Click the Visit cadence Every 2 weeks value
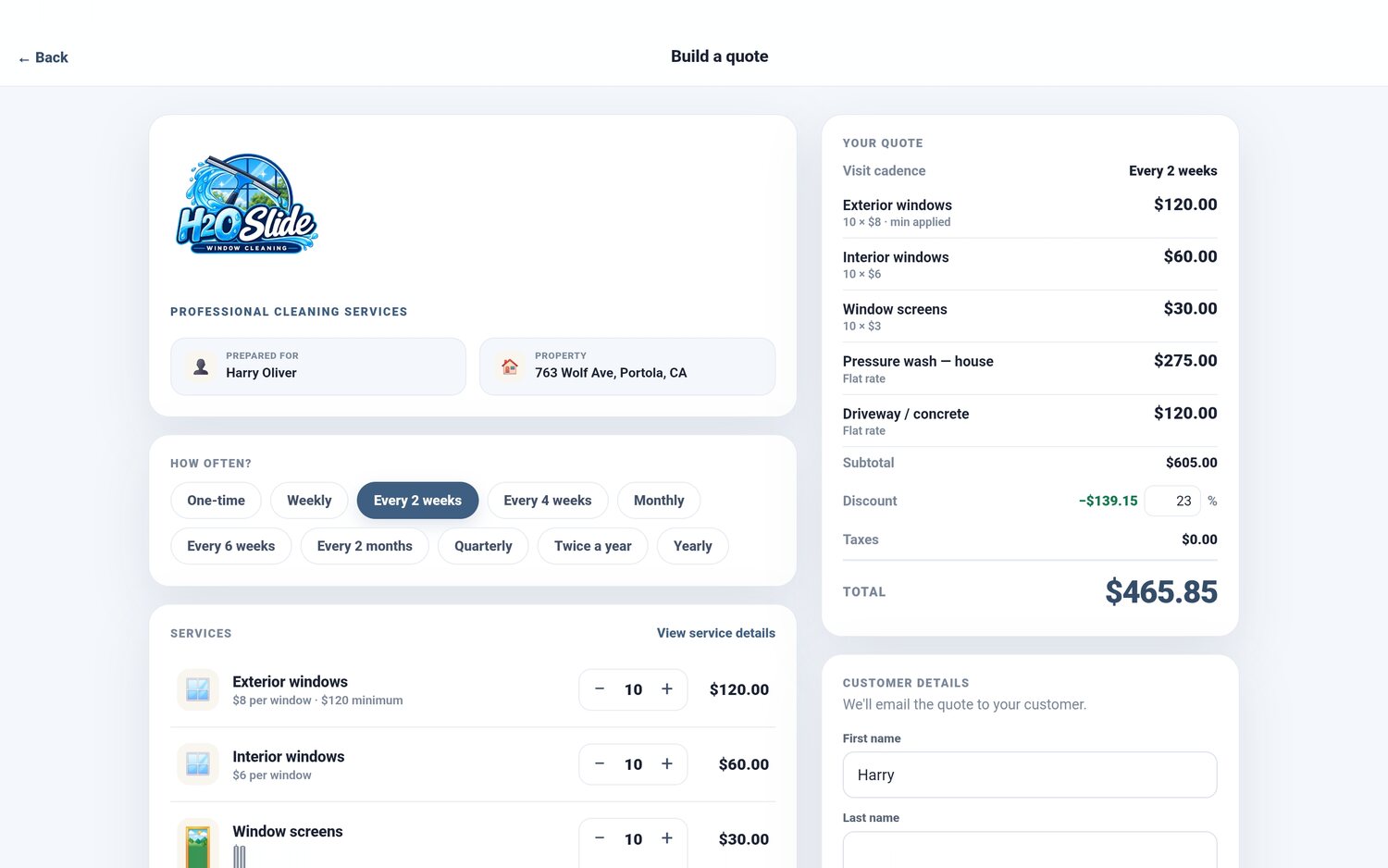This screenshot has width=1388, height=868. click(1173, 170)
